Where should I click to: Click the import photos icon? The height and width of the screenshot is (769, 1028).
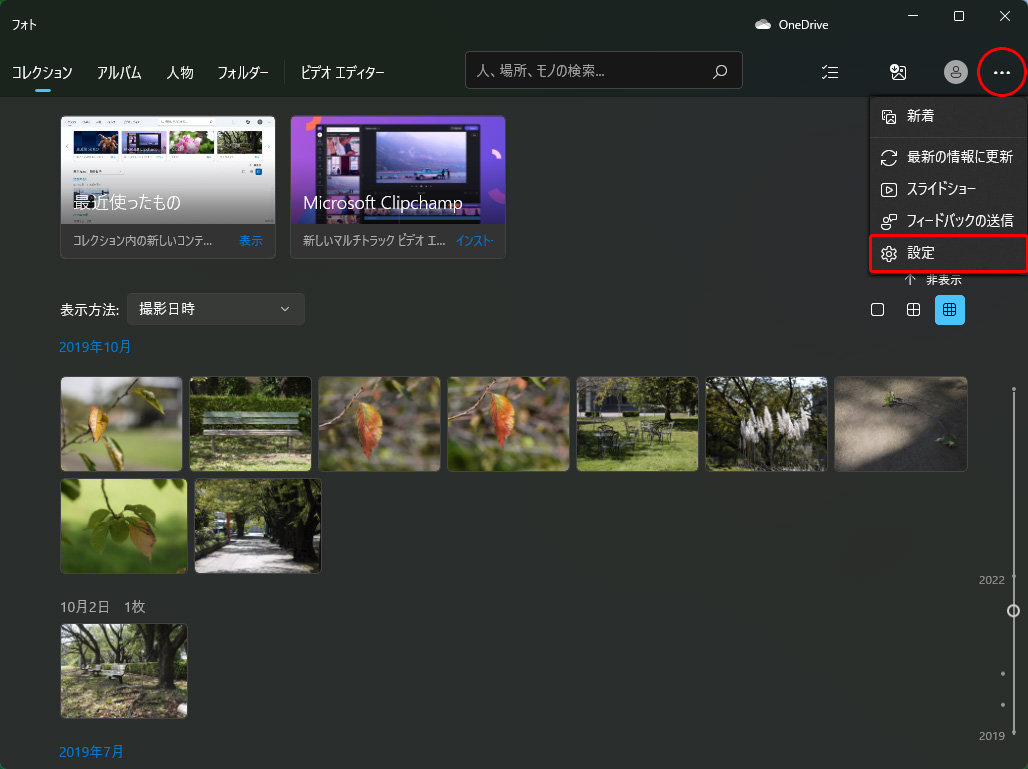point(898,72)
